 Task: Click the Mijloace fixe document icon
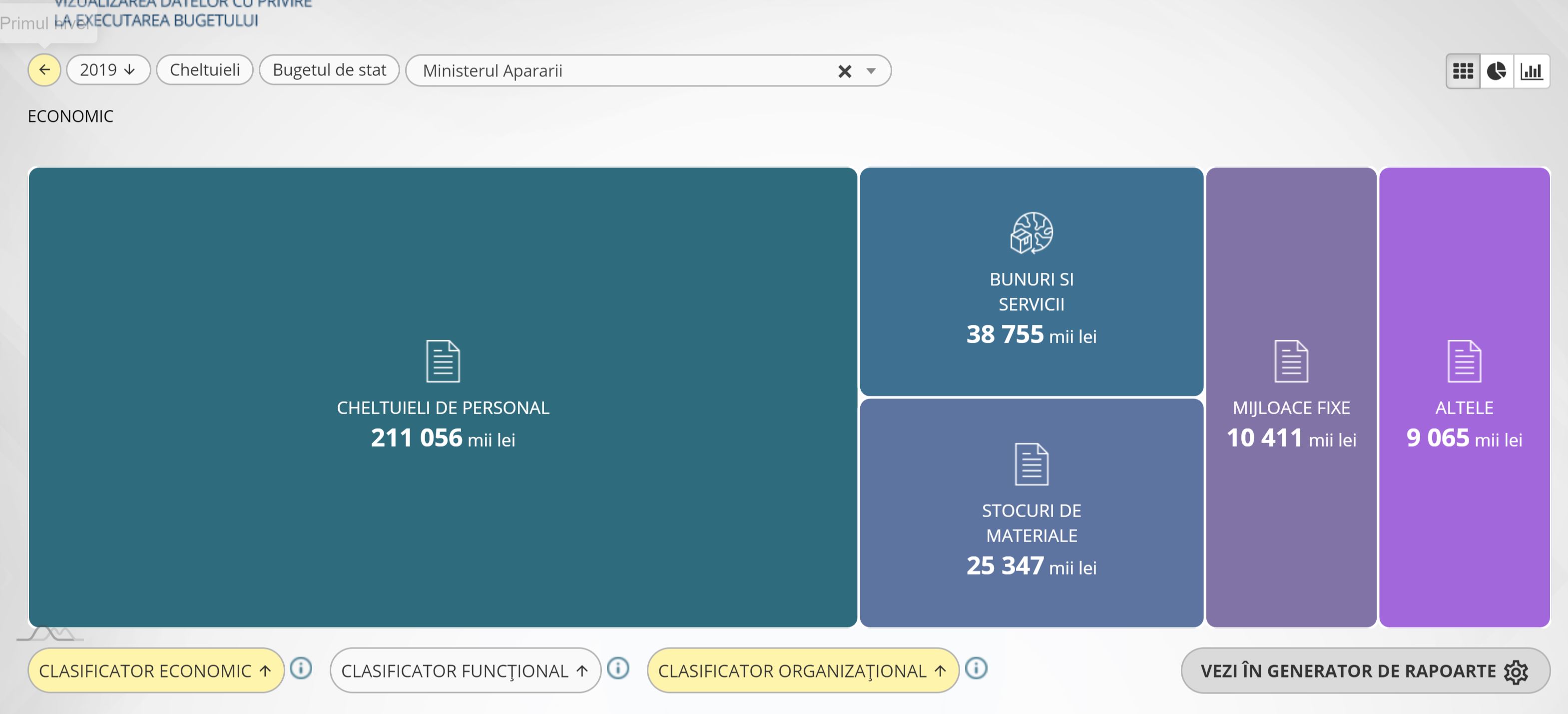[1291, 361]
